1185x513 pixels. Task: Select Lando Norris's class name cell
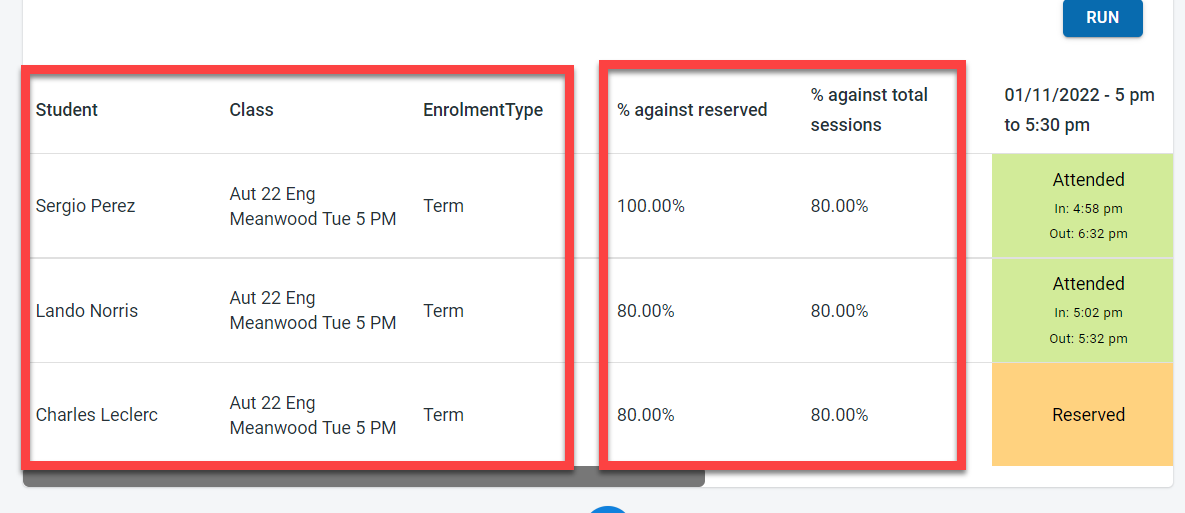[x=313, y=311]
